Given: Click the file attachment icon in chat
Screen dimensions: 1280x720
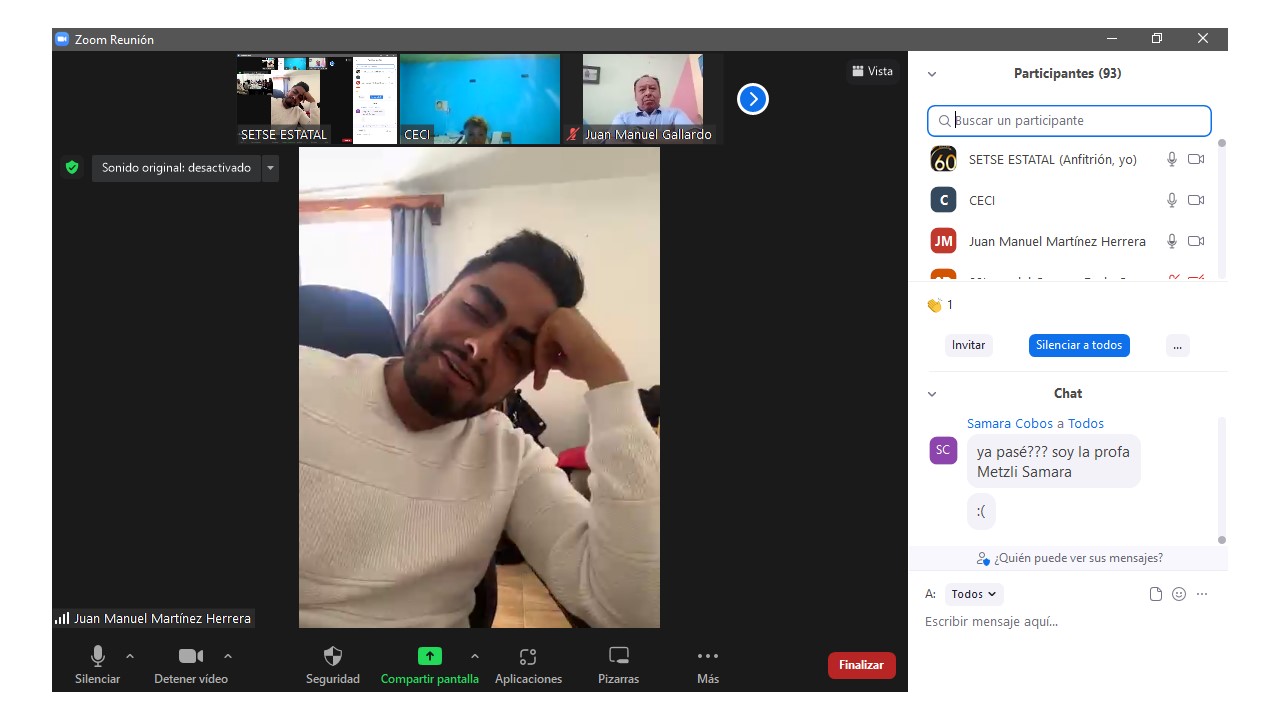Looking at the screenshot, I should 1156,594.
